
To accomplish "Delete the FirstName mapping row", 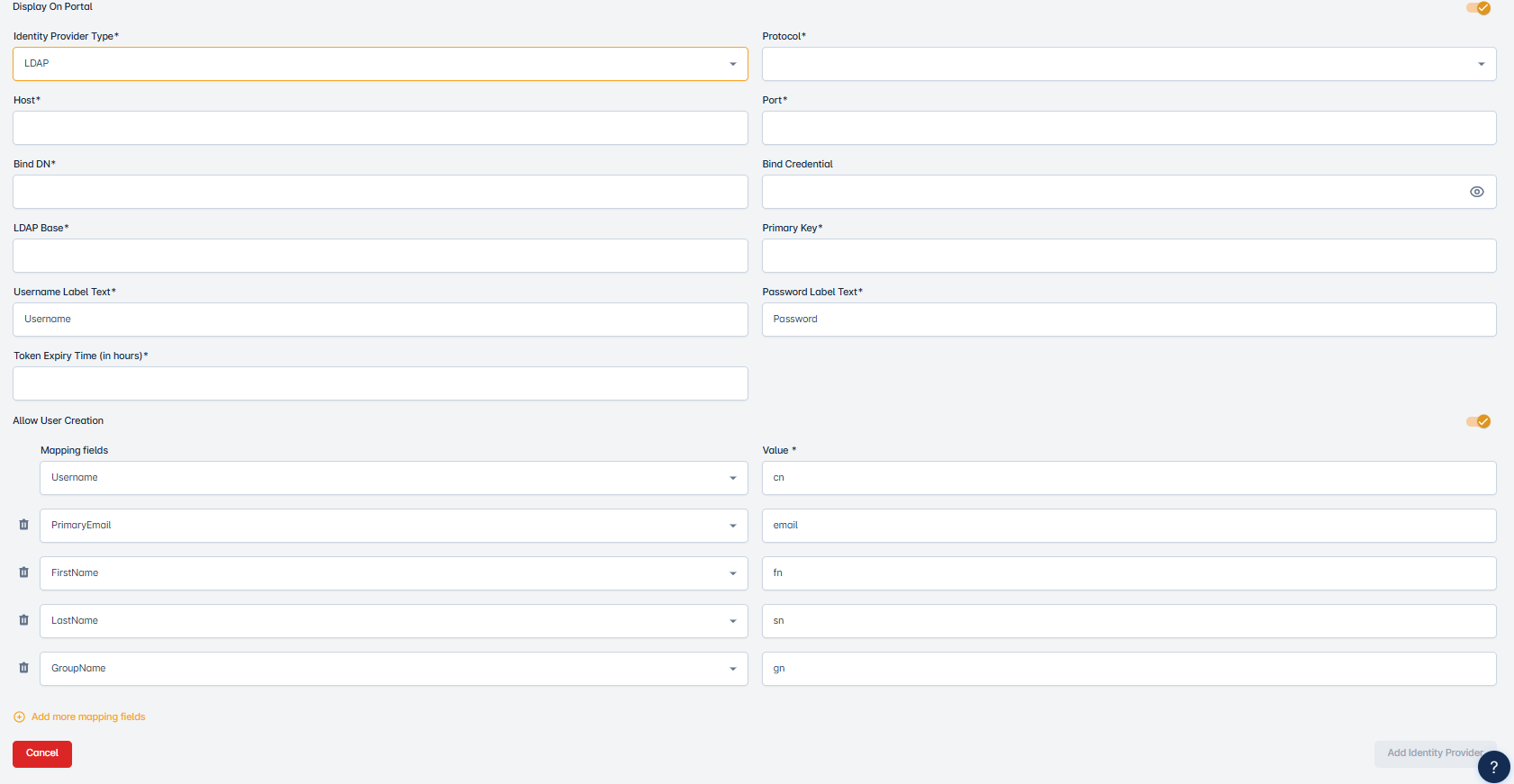I will [x=24, y=572].
